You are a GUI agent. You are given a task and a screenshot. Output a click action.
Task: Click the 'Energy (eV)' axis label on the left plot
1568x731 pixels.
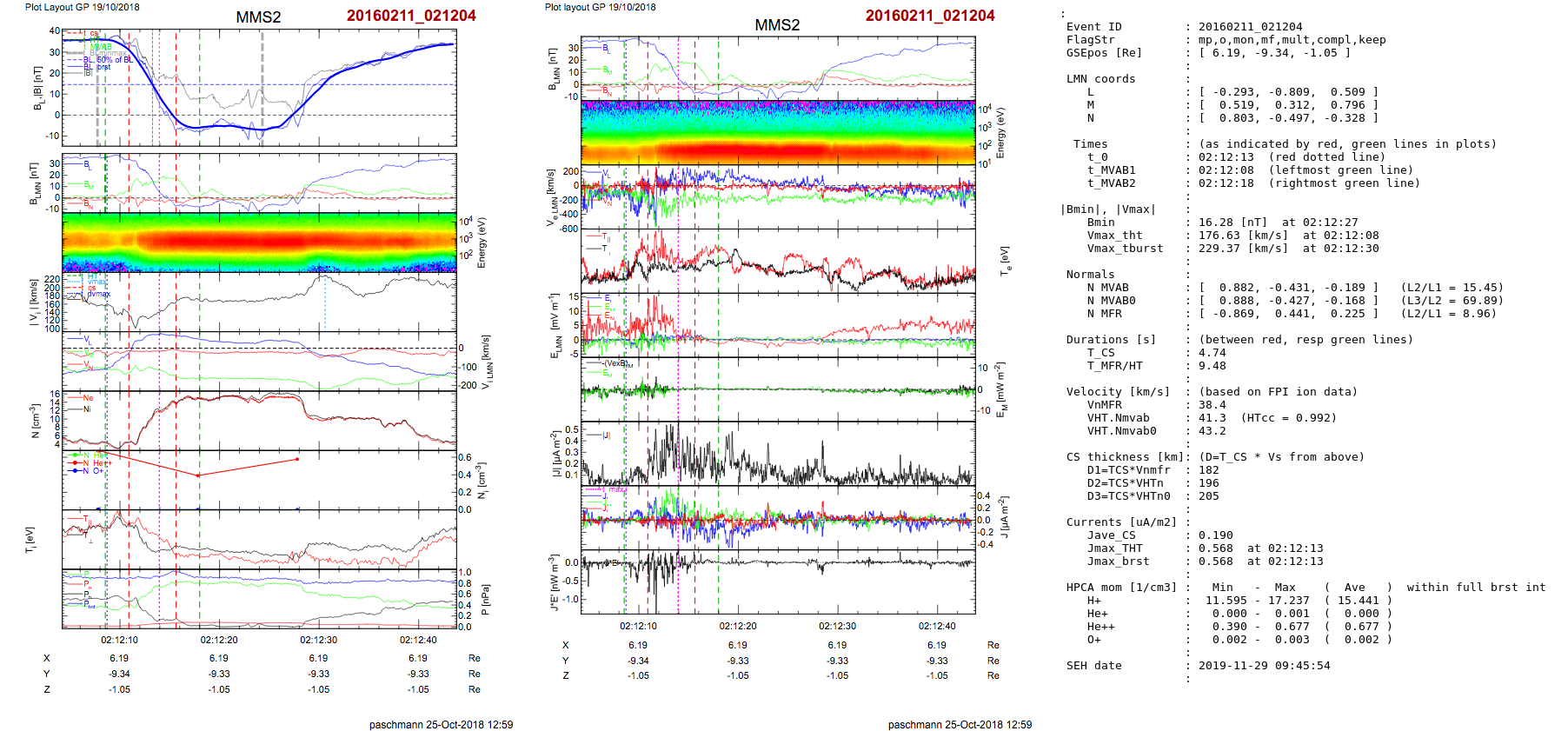482,243
